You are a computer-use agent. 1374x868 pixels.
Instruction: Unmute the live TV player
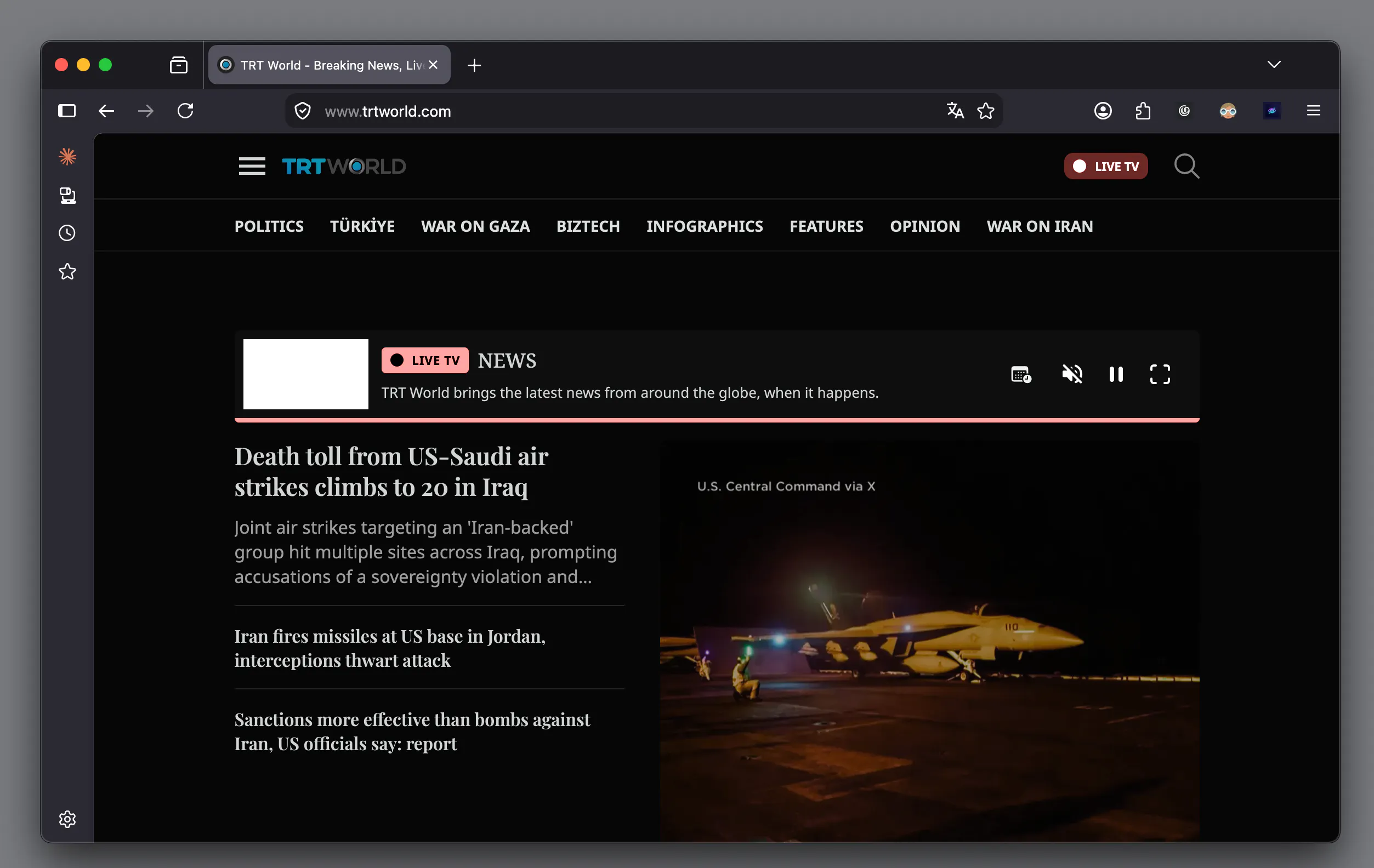(x=1071, y=374)
